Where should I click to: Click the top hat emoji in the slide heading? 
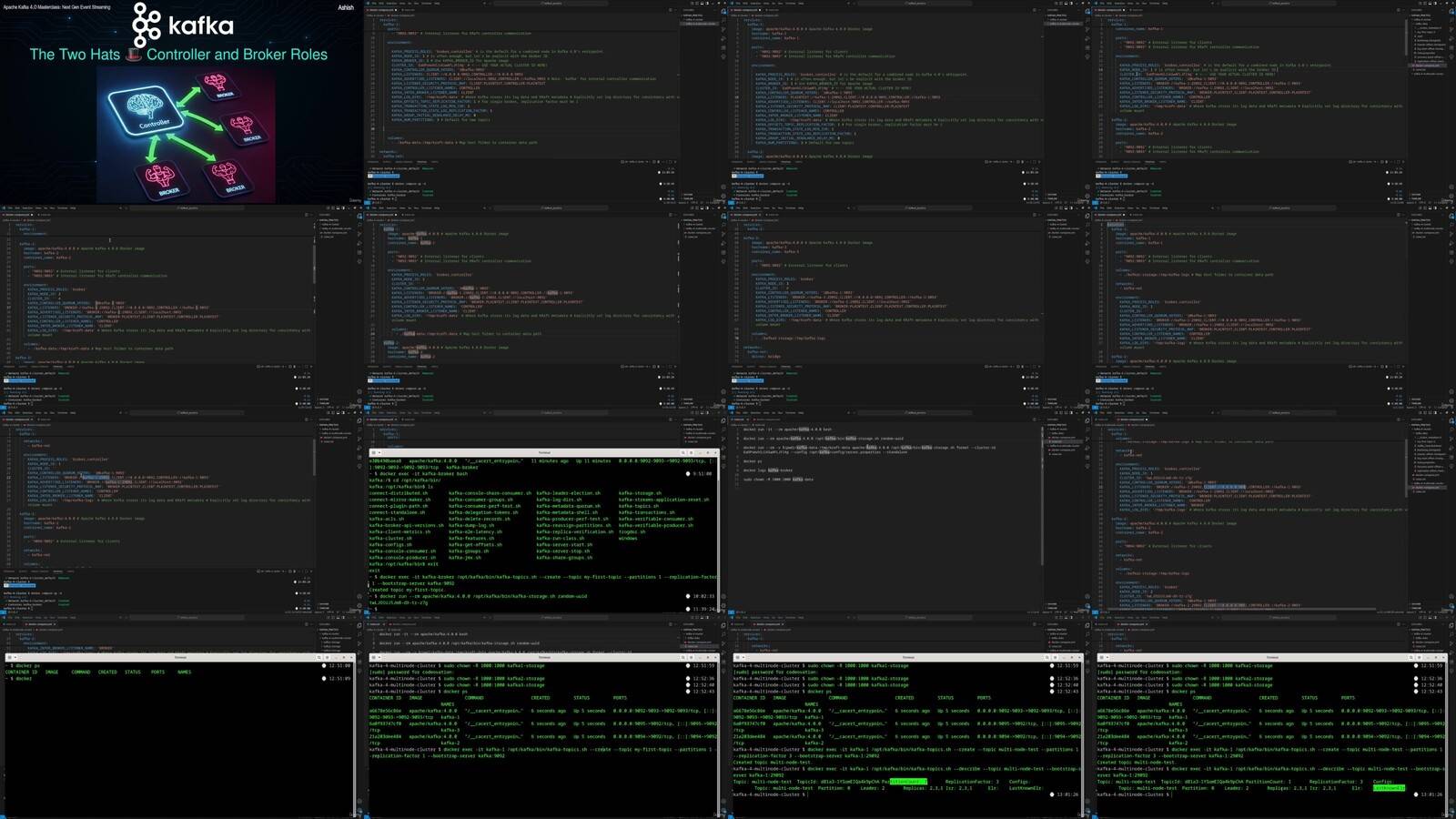(134, 55)
